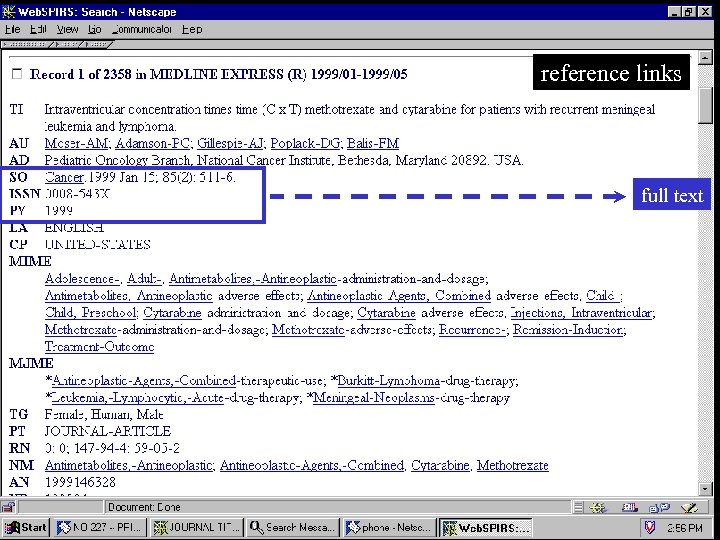
Task: Open the Go menu
Action: tap(95, 29)
